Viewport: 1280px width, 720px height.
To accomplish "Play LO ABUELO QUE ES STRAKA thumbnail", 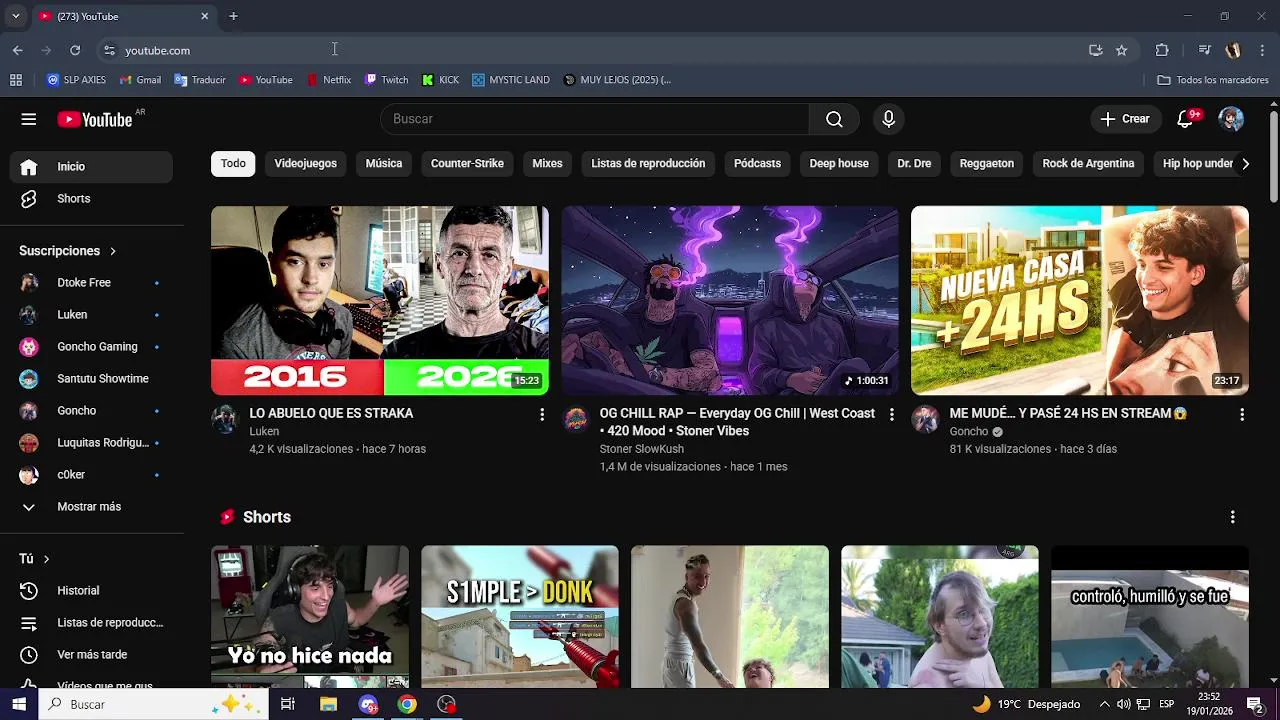I will click(x=380, y=301).
